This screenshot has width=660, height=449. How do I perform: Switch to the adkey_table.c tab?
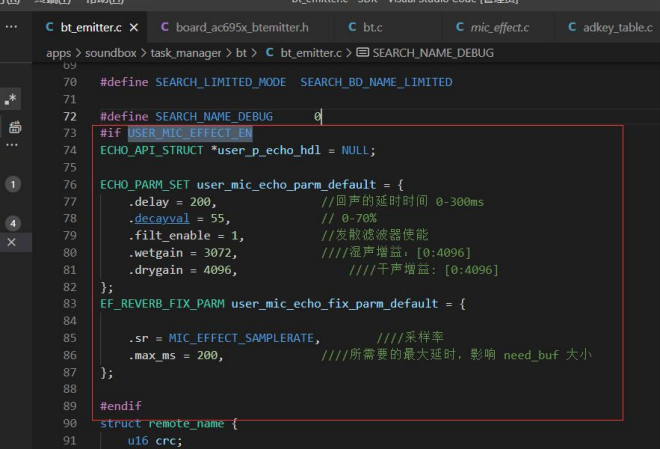pos(617,28)
